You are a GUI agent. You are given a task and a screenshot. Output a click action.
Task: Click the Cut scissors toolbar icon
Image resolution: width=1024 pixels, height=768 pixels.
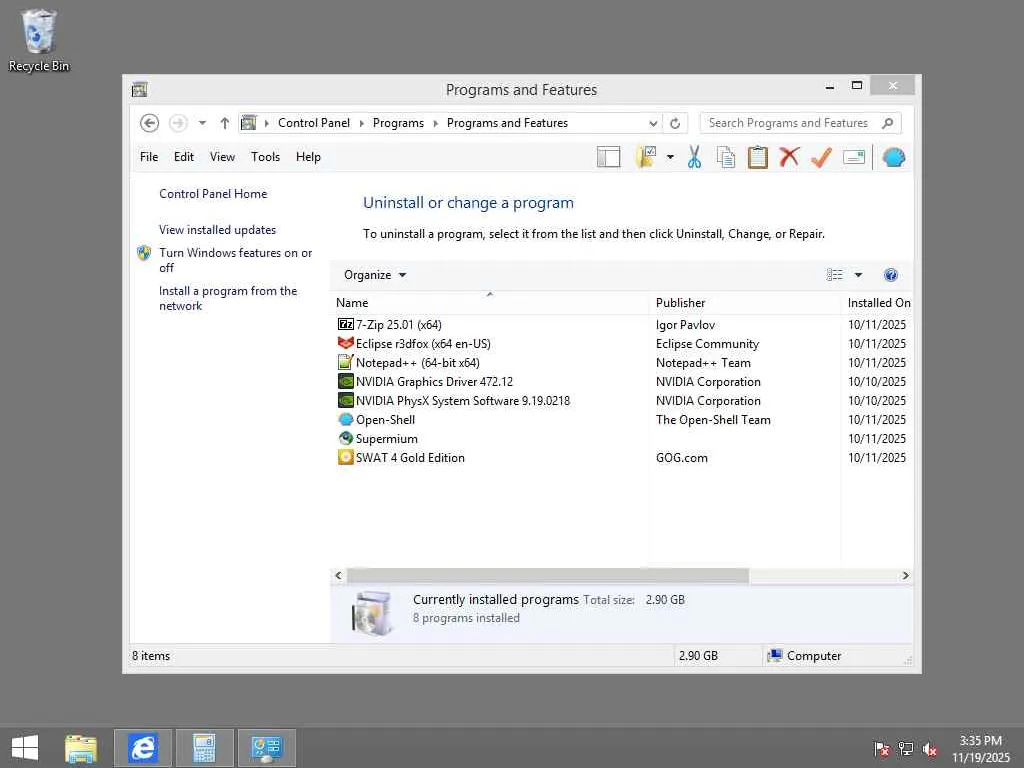pyautogui.click(x=694, y=157)
